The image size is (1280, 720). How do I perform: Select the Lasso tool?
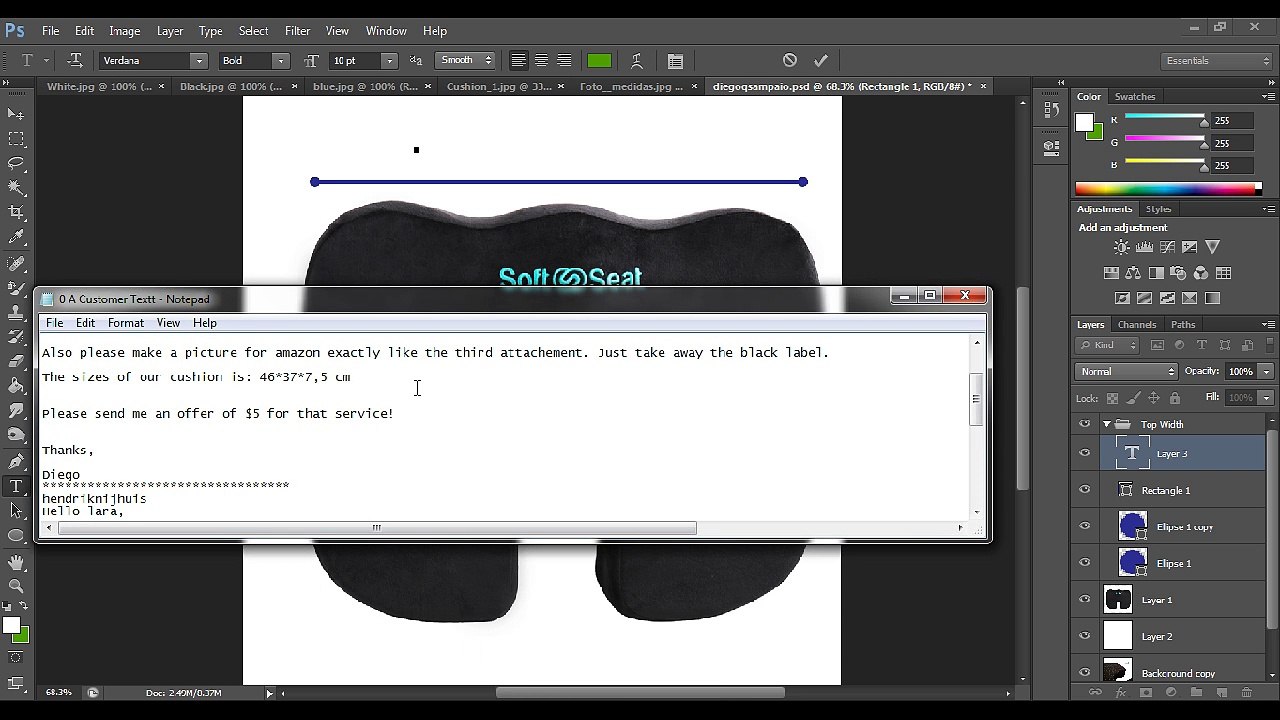coord(16,163)
